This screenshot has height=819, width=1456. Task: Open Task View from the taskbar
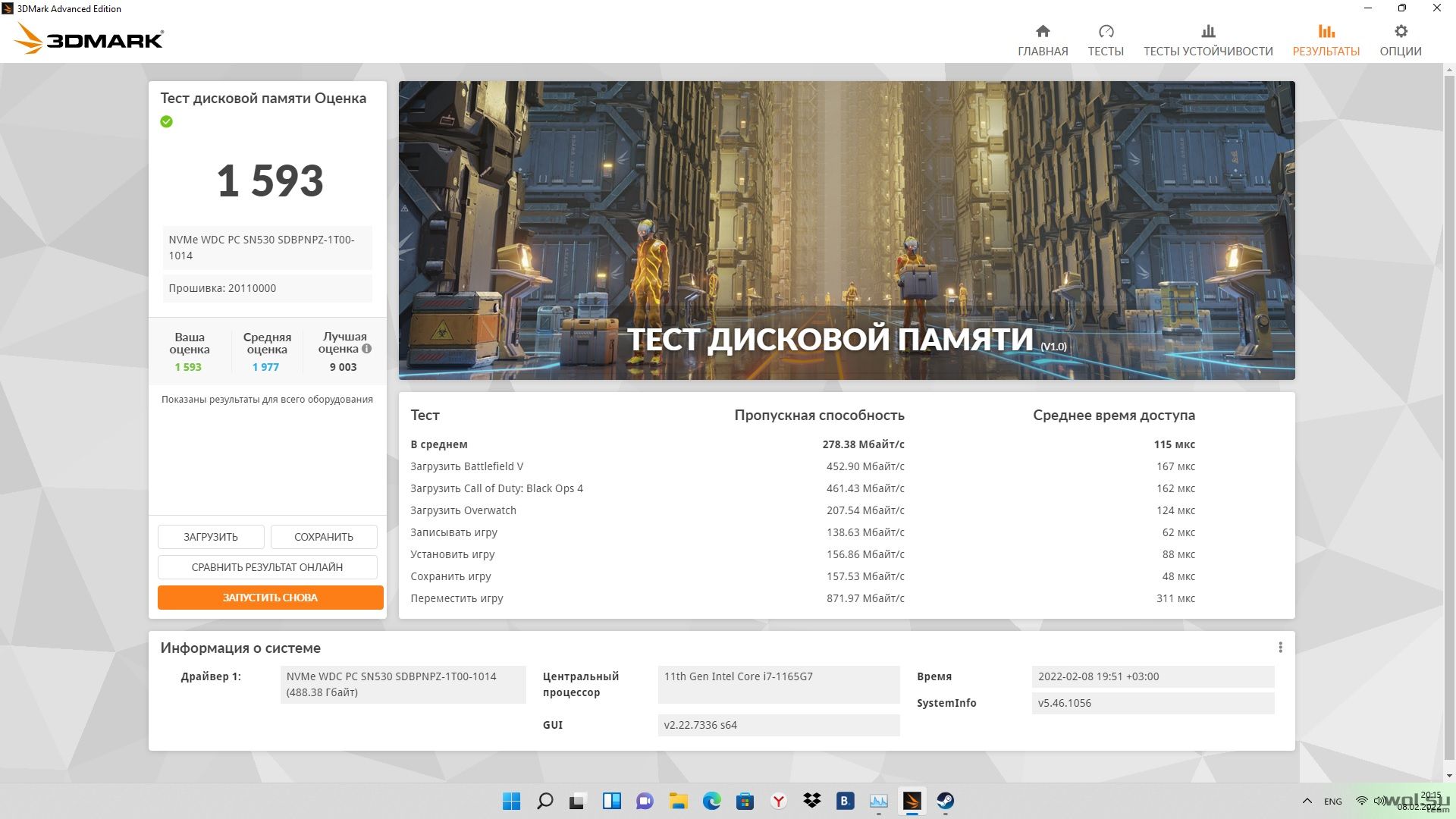click(578, 801)
